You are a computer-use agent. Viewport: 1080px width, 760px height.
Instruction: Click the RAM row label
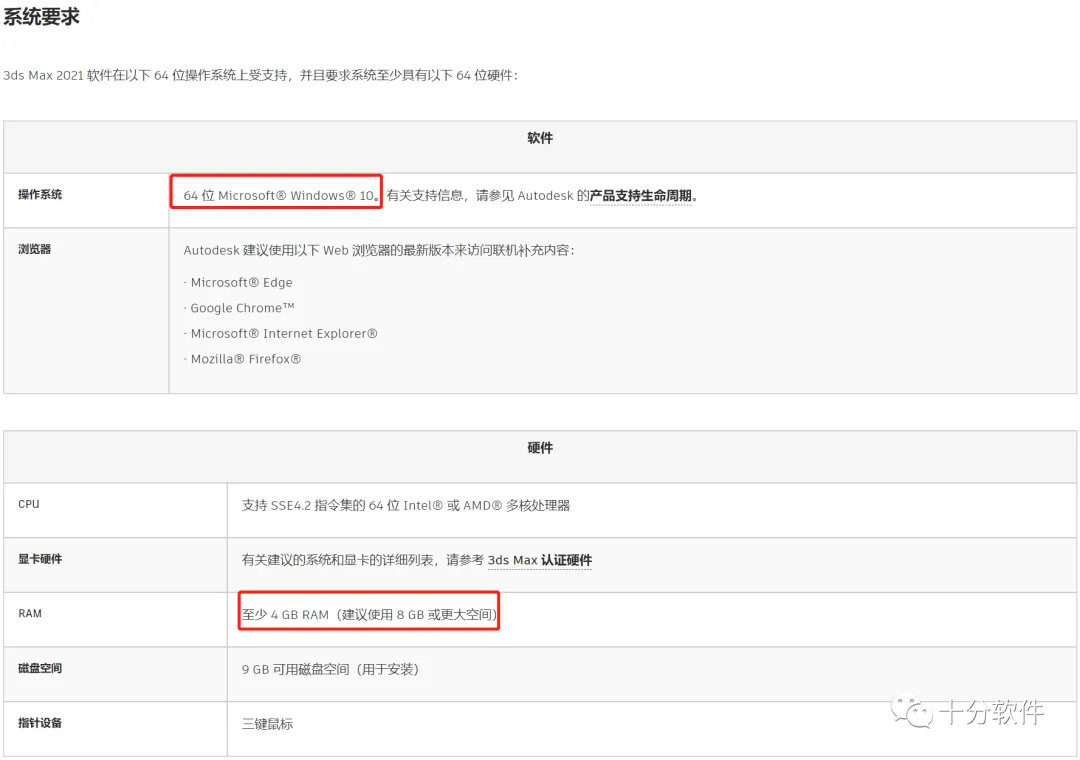pos(30,613)
